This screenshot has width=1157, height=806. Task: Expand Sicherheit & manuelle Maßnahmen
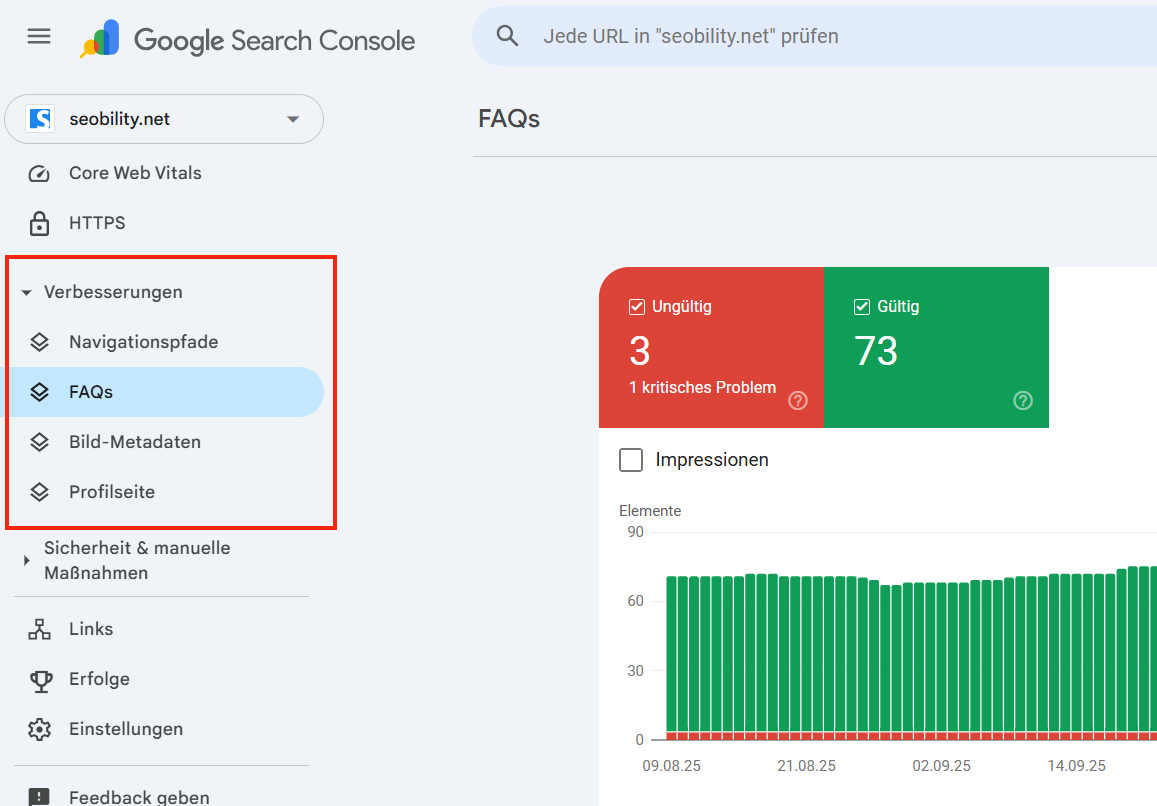[27, 560]
